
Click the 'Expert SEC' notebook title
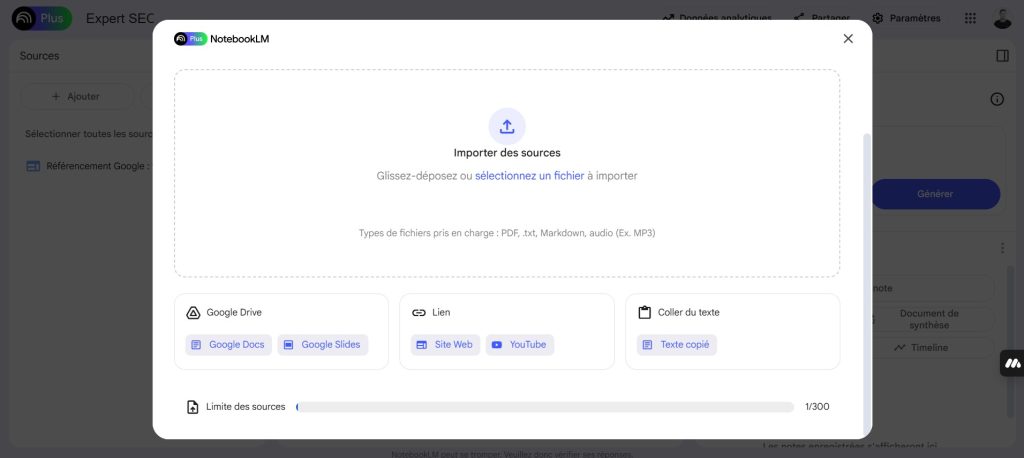120,18
